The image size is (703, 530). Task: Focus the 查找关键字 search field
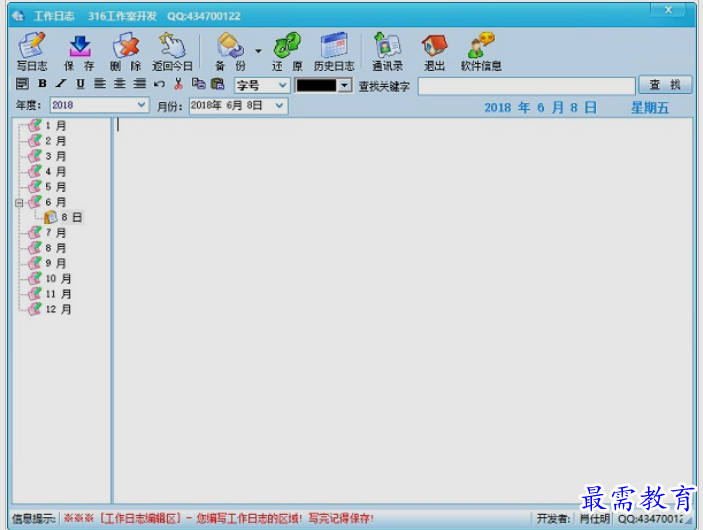tap(526, 86)
